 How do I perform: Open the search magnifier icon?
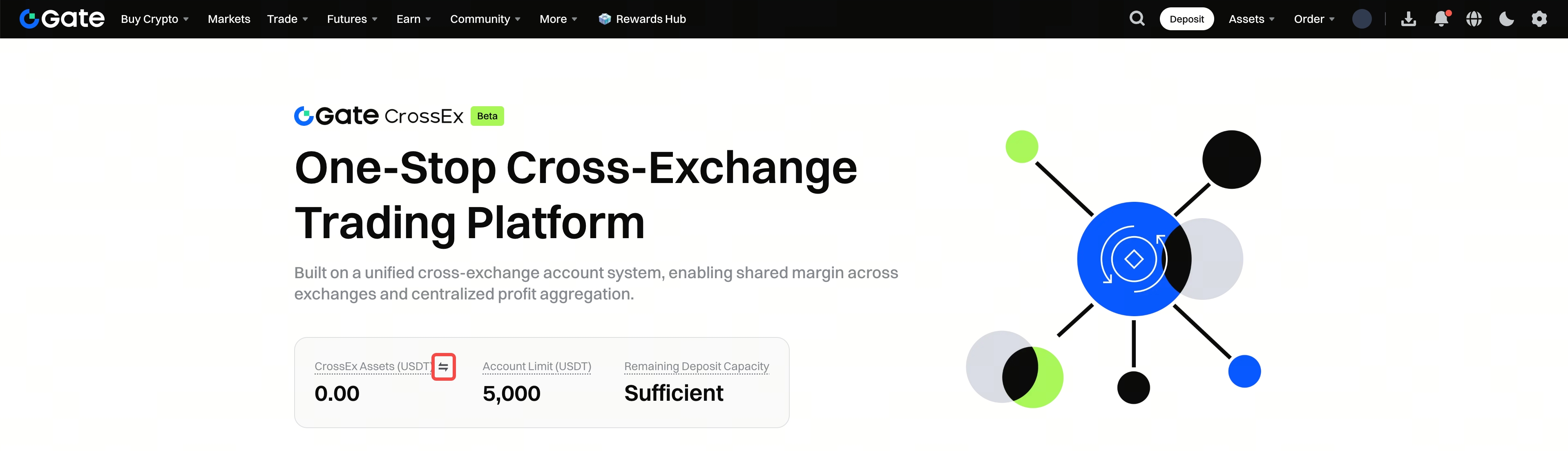(x=1137, y=19)
